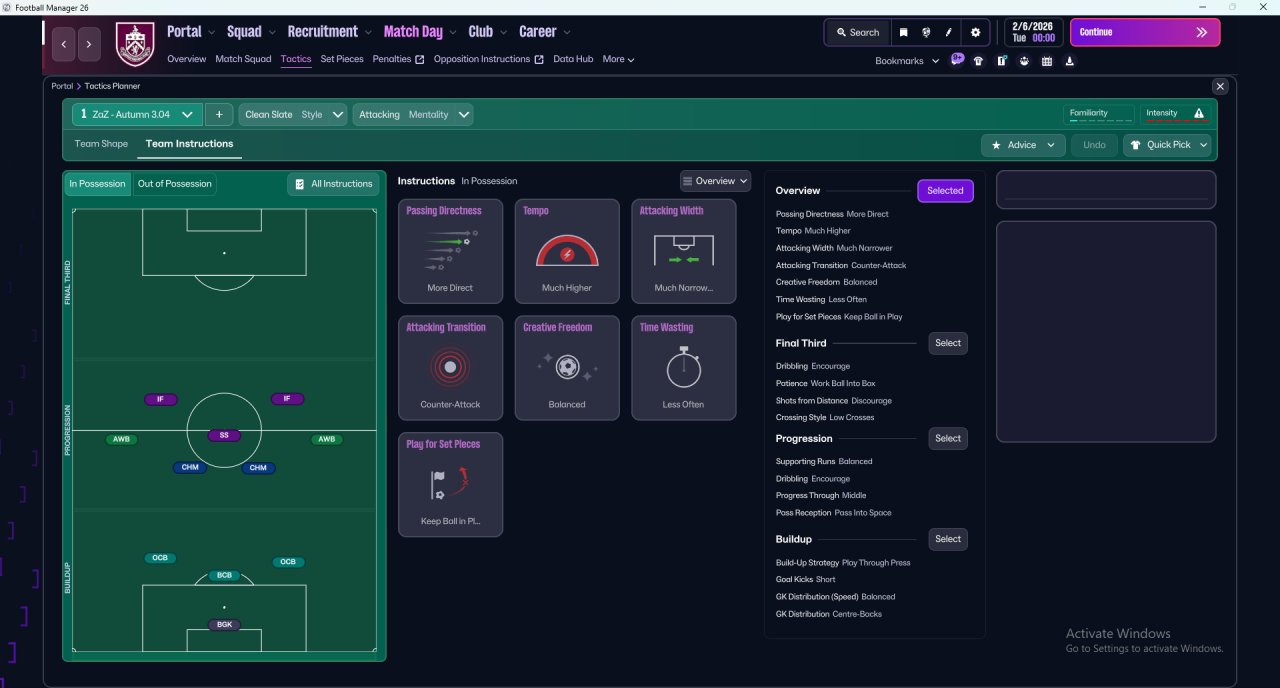Image resolution: width=1280 pixels, height=688 pixels.
Task: Select the SS player marker on pitch
Action: [x=224, y=435]
